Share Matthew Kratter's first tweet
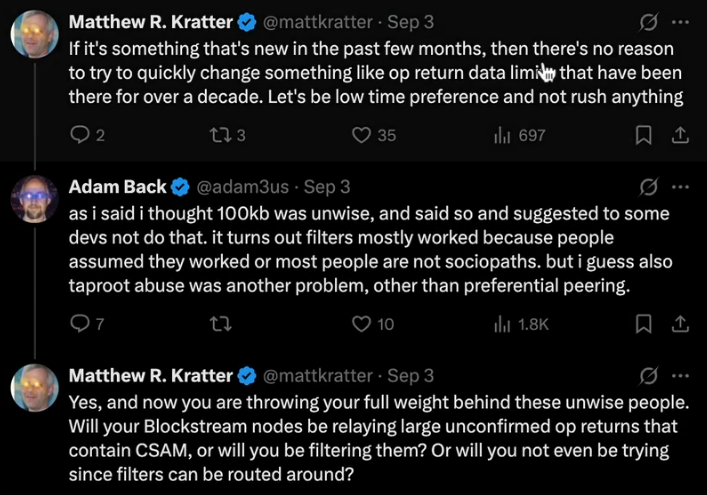Screen dimensions: 707x495 (679, 135)
